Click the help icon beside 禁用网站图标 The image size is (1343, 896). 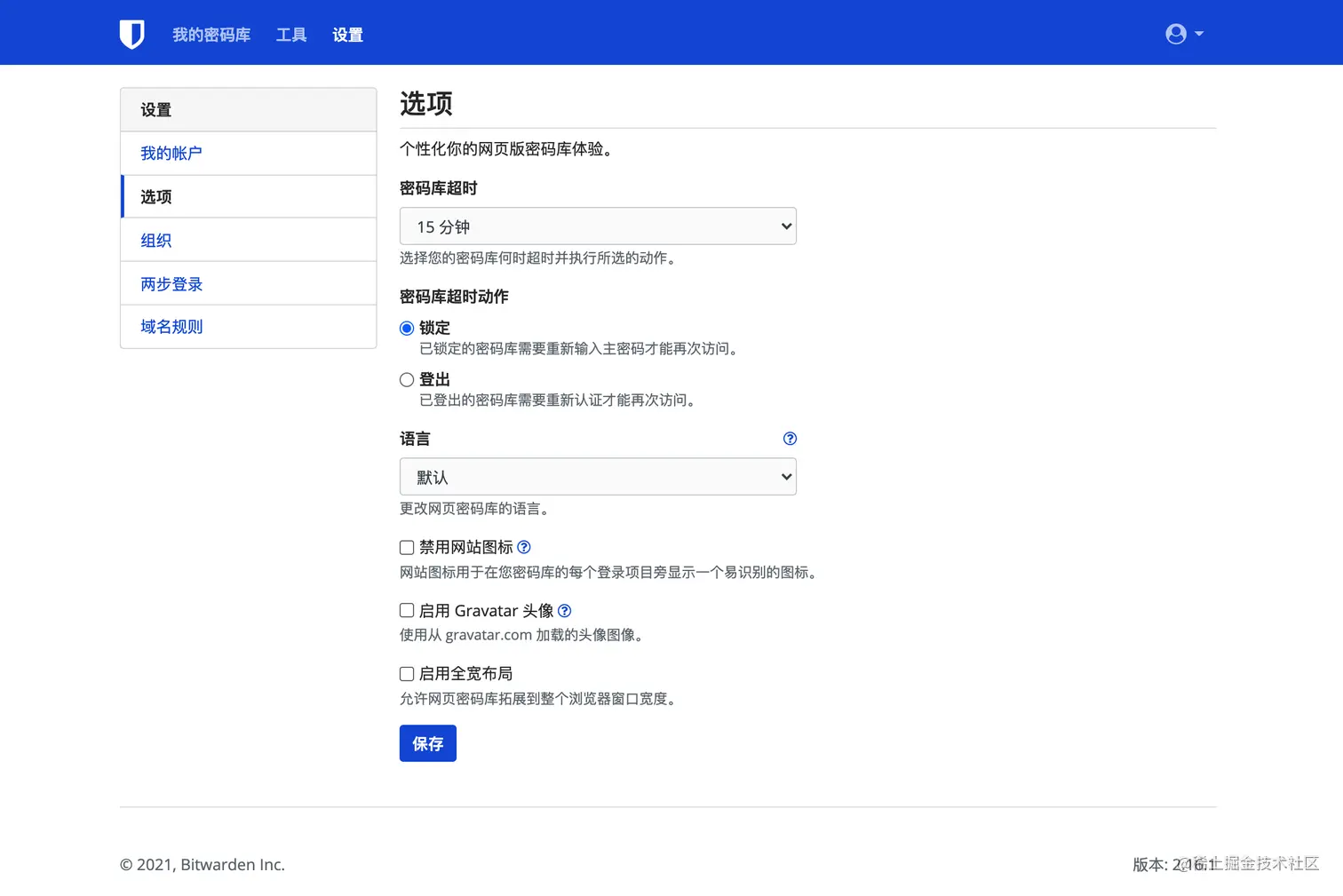(524, 547)
